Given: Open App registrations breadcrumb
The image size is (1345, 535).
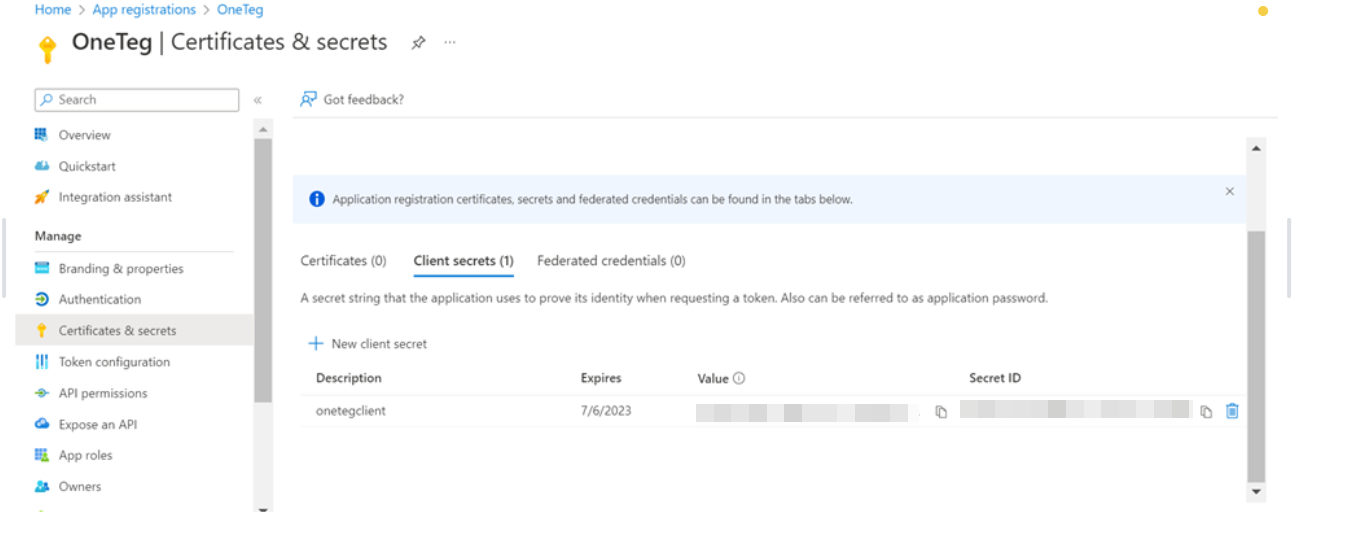Looking at the screenshot, I should click(x=144, y=10).
